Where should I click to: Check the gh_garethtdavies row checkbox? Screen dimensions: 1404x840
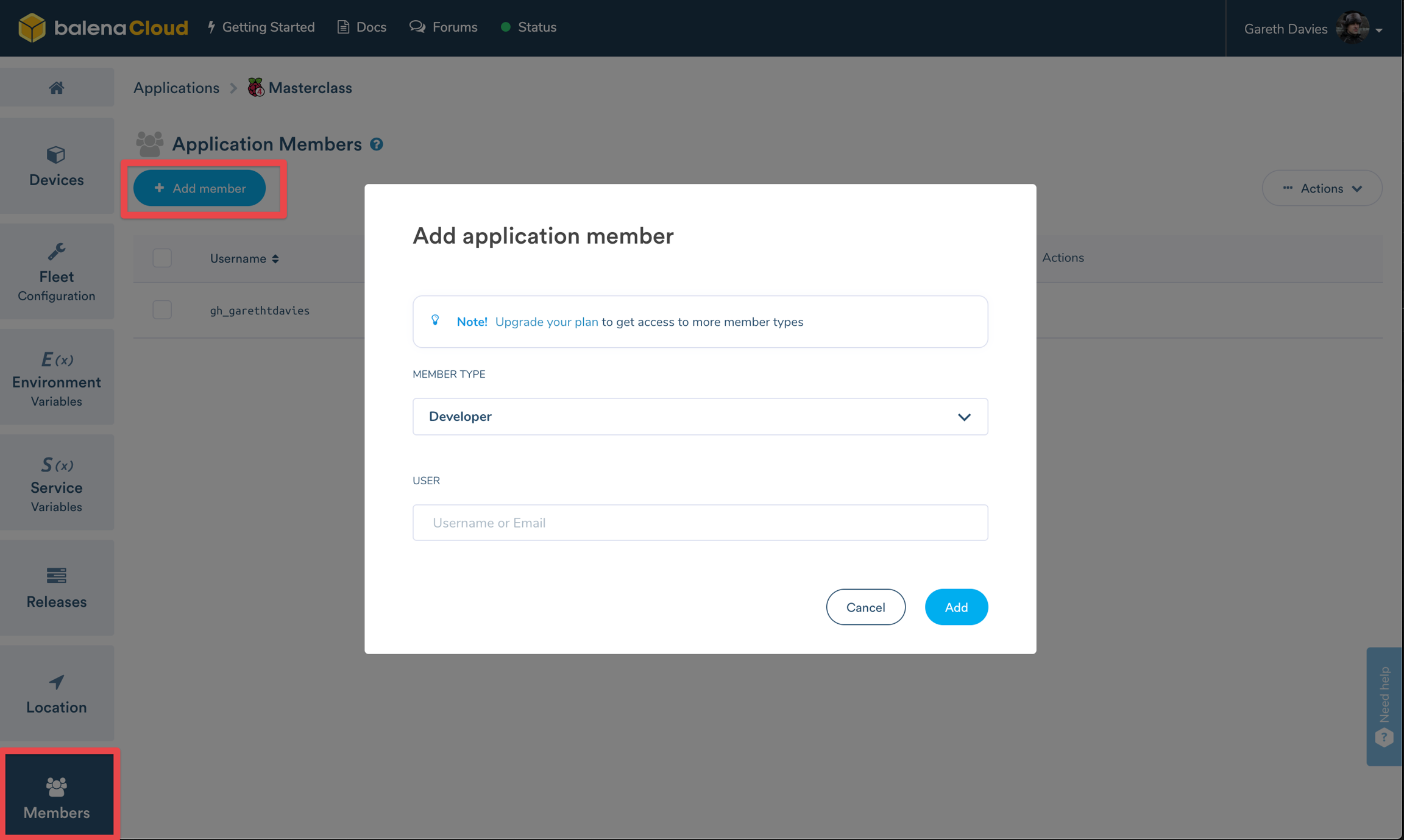[x=162, y=310]
